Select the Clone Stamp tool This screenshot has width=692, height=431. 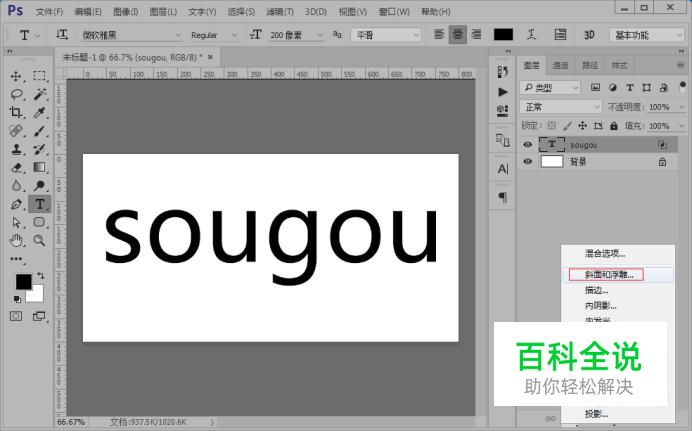tap(16, 149)
